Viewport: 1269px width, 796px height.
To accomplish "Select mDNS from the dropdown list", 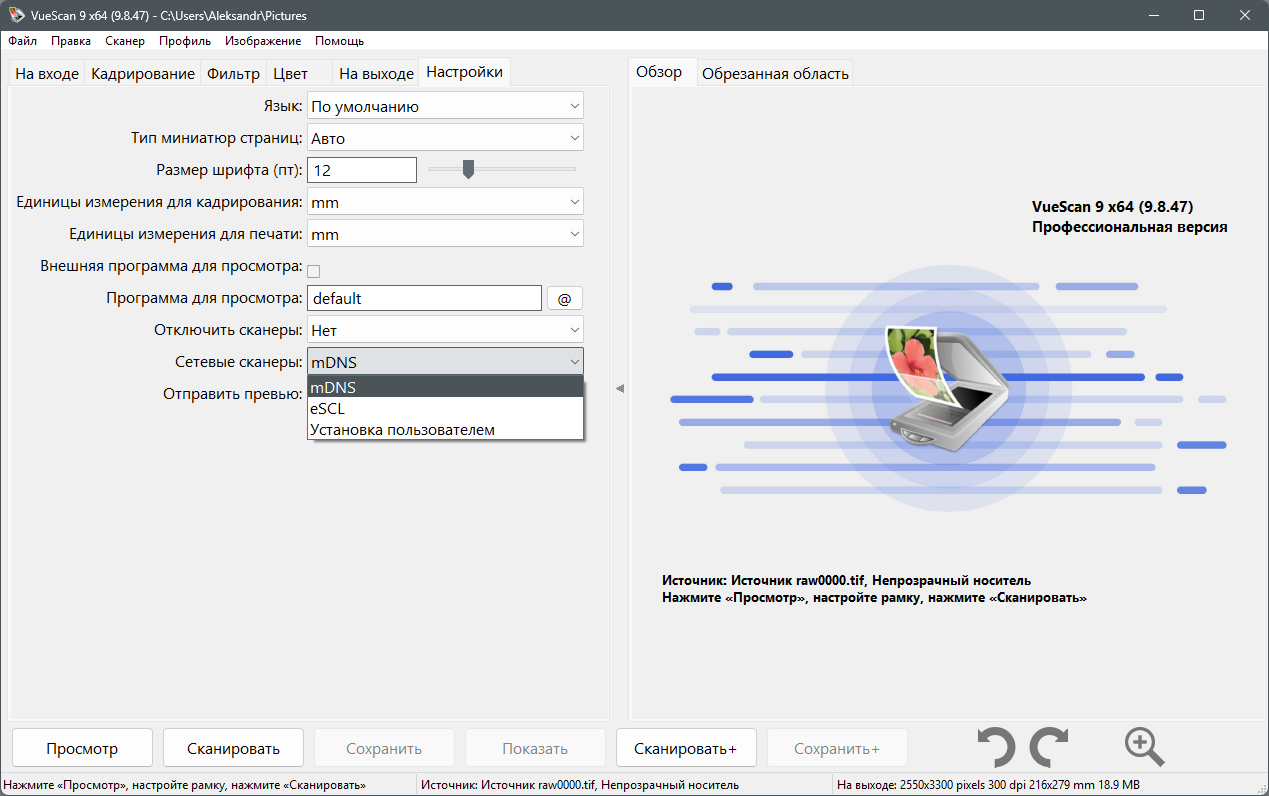I will pyautogui.click(x=445, y=387).
